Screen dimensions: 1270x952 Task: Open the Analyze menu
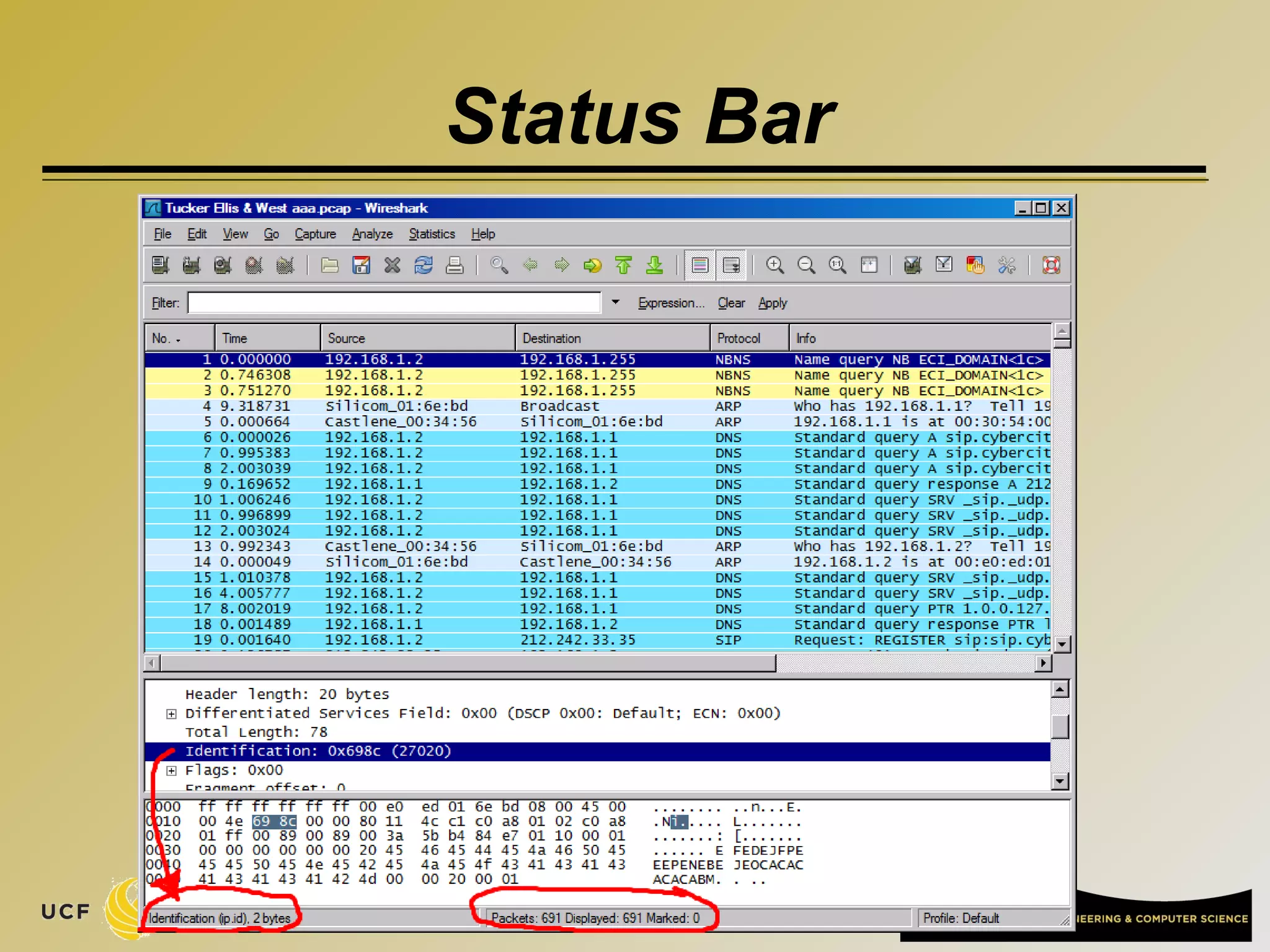point(373,234)
